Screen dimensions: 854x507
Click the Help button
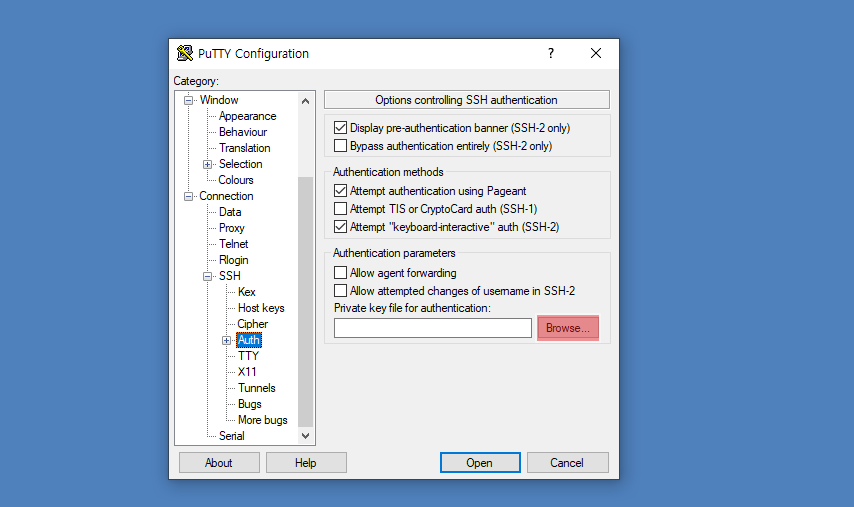[x=306, y=463]
